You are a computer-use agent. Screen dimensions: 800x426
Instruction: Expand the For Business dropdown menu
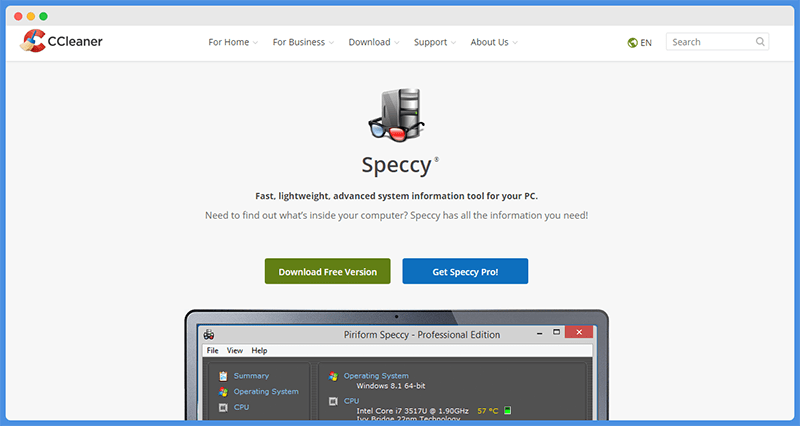coord(303,42)
